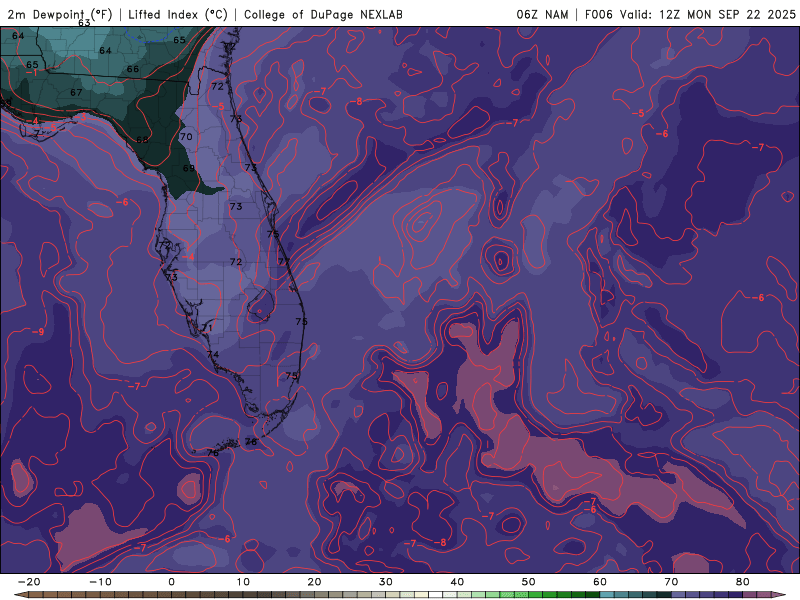The width and height of the screenshot is (800, 600).
Task: Click the '2m Dewpoint (°F)' title text
Action: pos(60,14)
